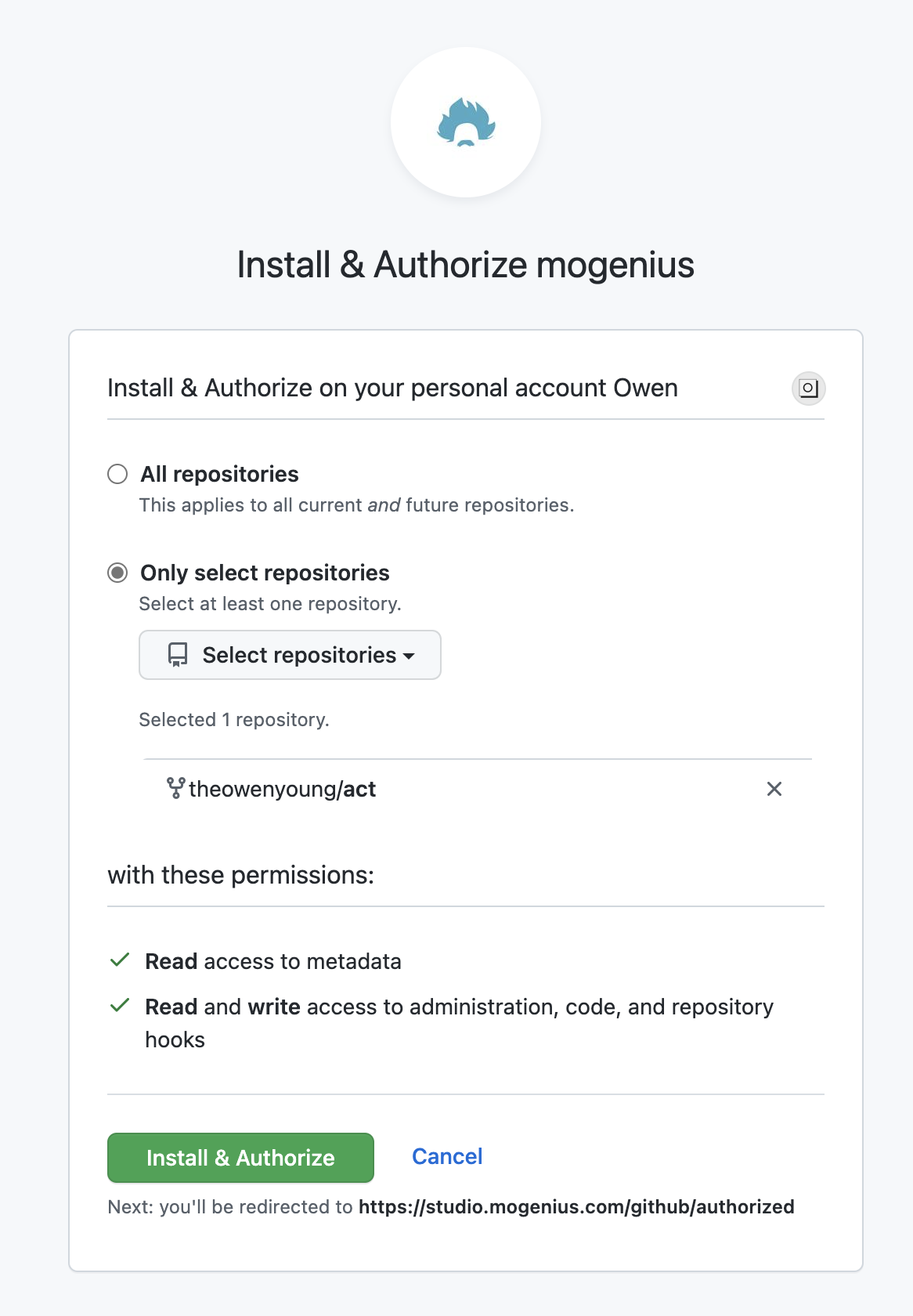Click the theowenyoung/act repository name

(x=283, y=789)
